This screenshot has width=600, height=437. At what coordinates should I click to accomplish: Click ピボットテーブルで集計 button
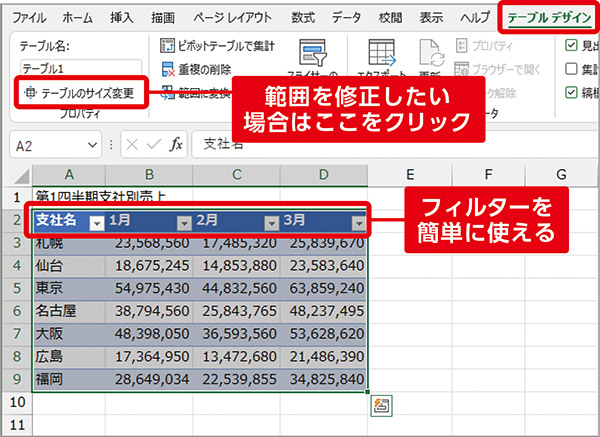coord(217,46)
